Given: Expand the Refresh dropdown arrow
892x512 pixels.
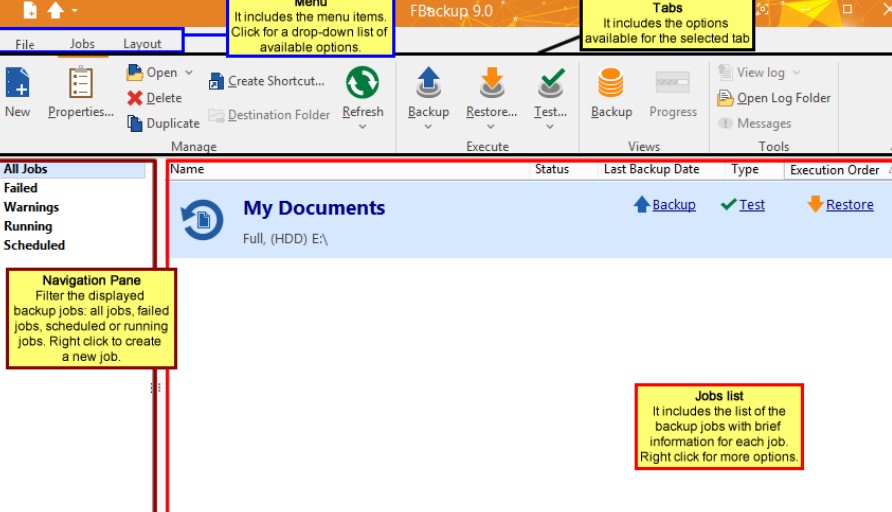Looking at the screenshot, I should pos(362,127).
